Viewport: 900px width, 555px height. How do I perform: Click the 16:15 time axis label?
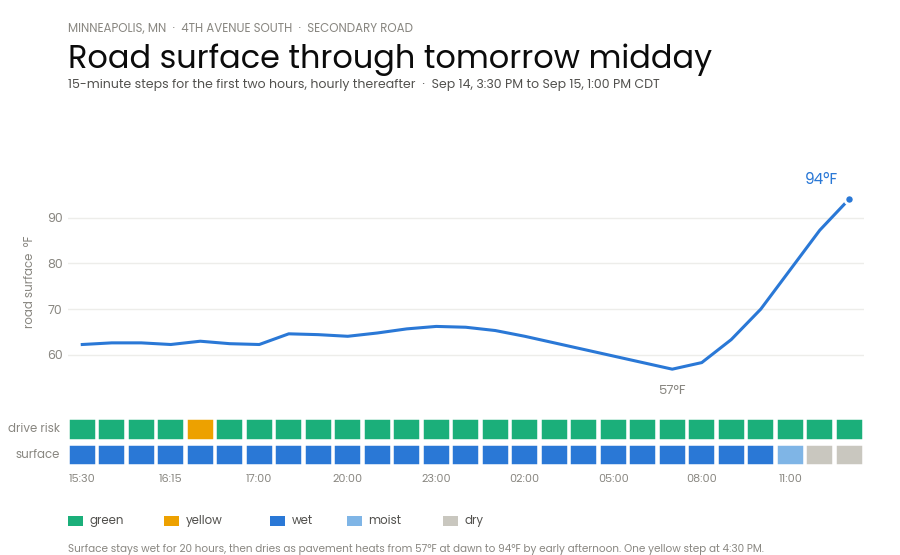(x=170, y=478)
